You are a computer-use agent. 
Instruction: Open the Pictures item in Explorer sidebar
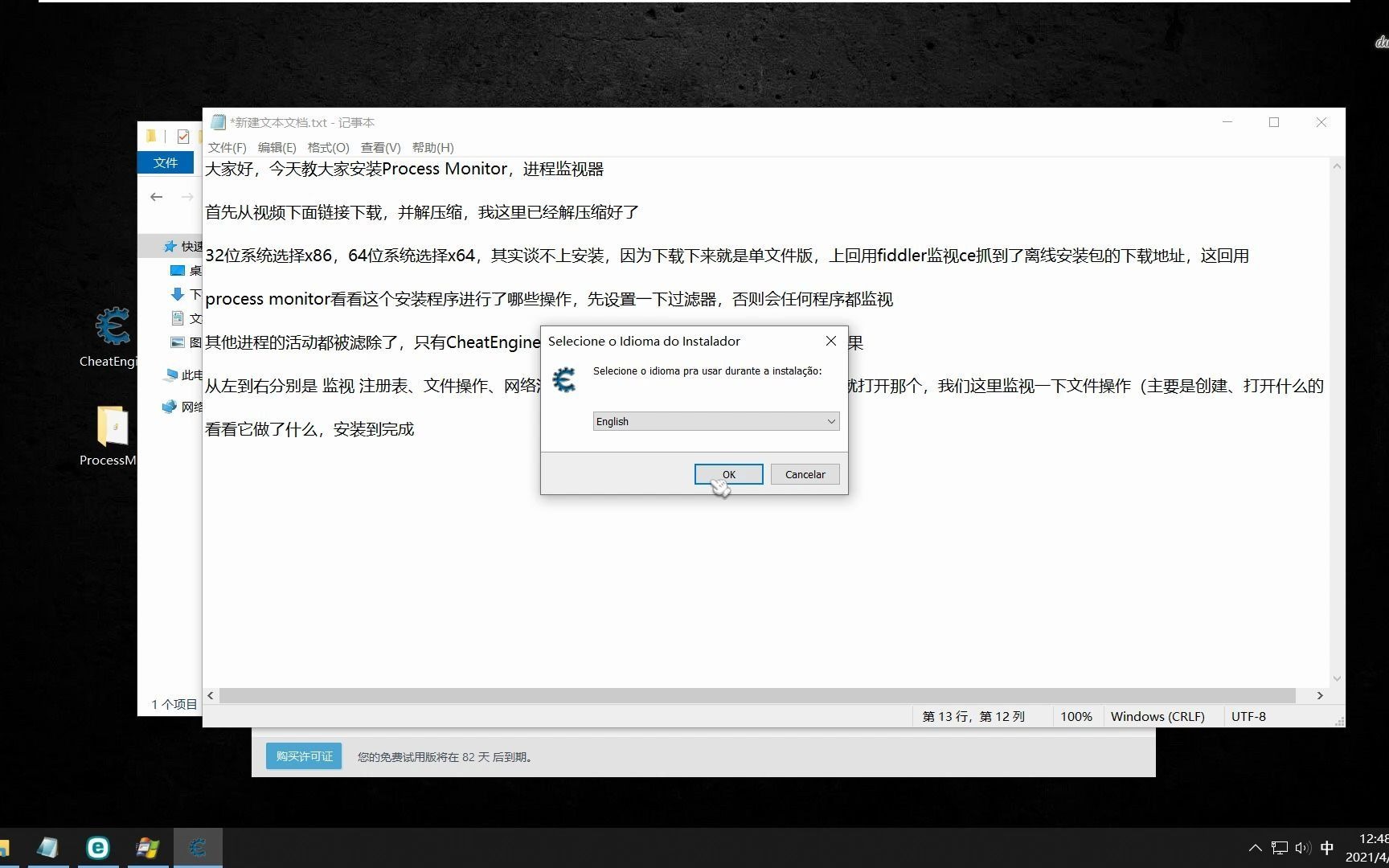[186, 342]
